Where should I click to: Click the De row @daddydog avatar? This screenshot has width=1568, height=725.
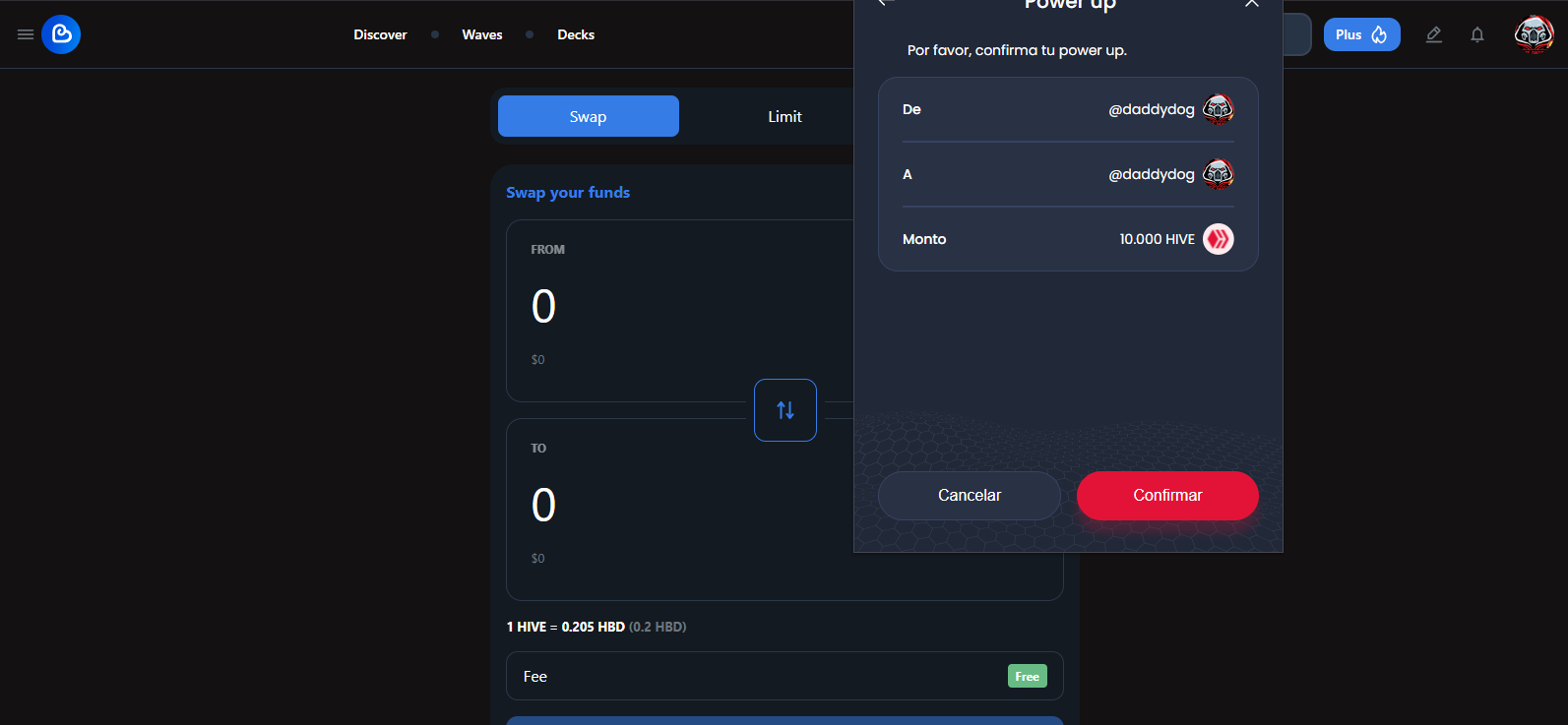(x=1219, y=109)
